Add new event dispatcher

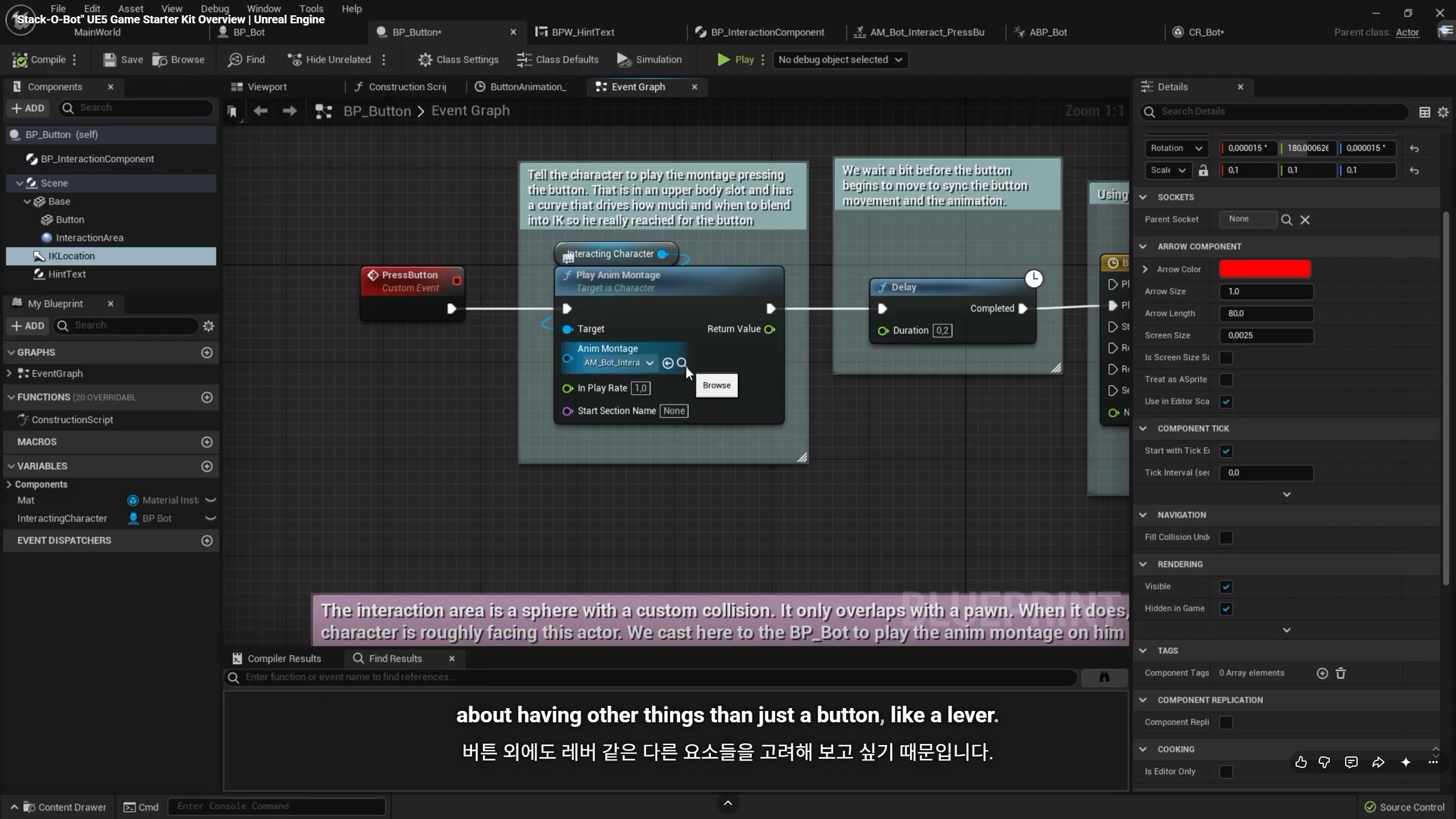click(207, 540)
